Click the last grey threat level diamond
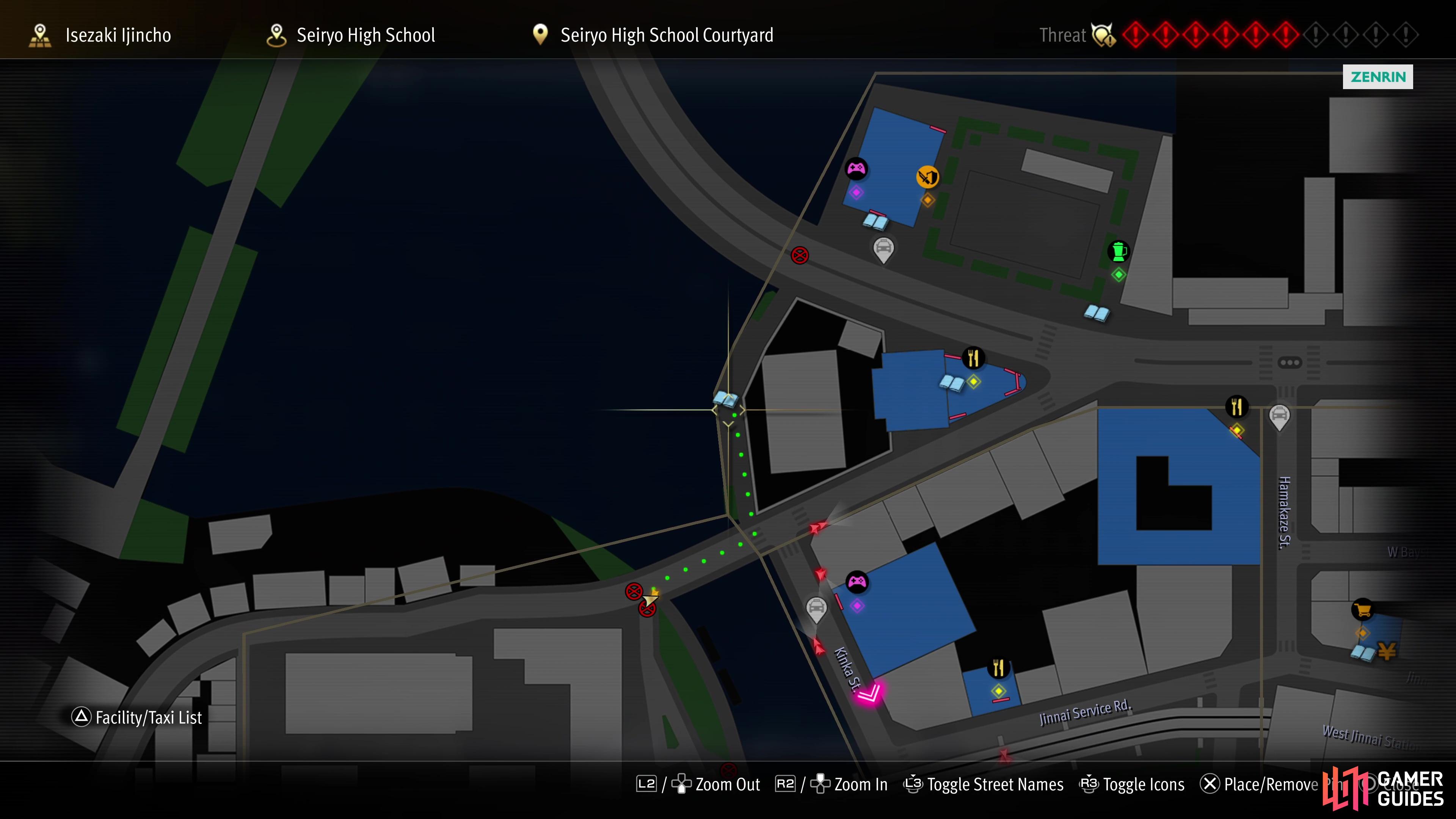Image resolution: width=1456 pixels, height=819 pixels. pyautogui.click(x=1406, y=35)
